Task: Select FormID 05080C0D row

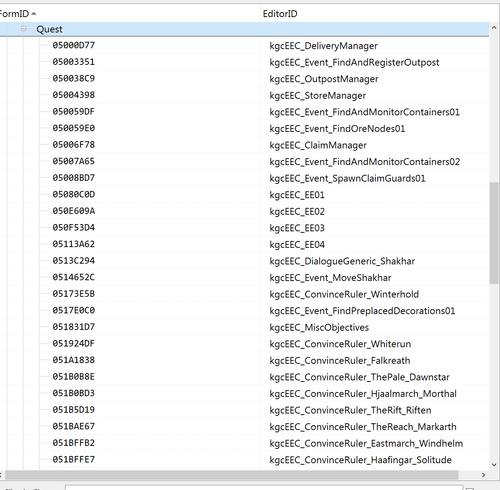Action: coord(244,195)
